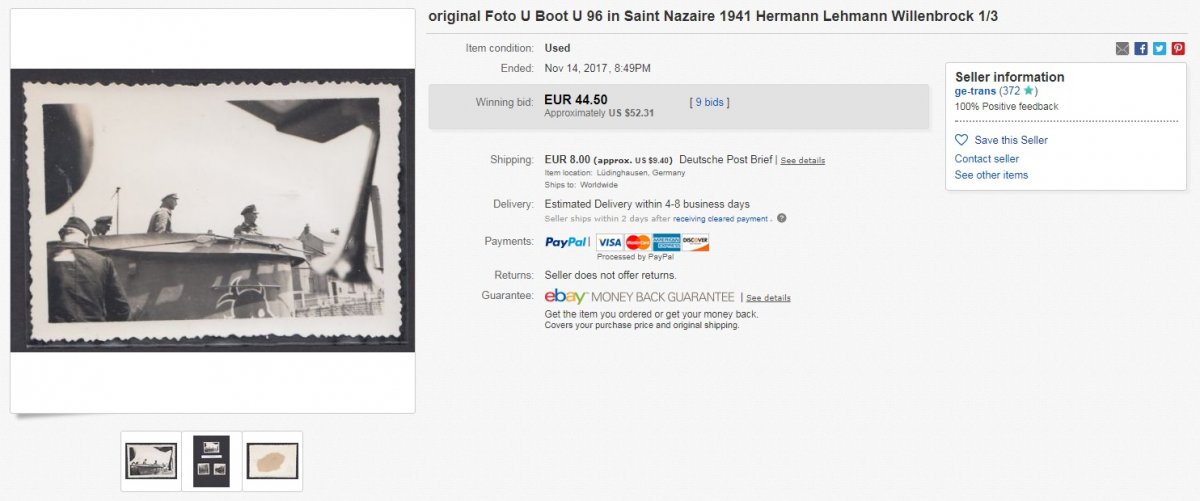This screenshot has width=1200, height=501.
Task: Select second thumbnail showing album page
Action: click(211, 461)
